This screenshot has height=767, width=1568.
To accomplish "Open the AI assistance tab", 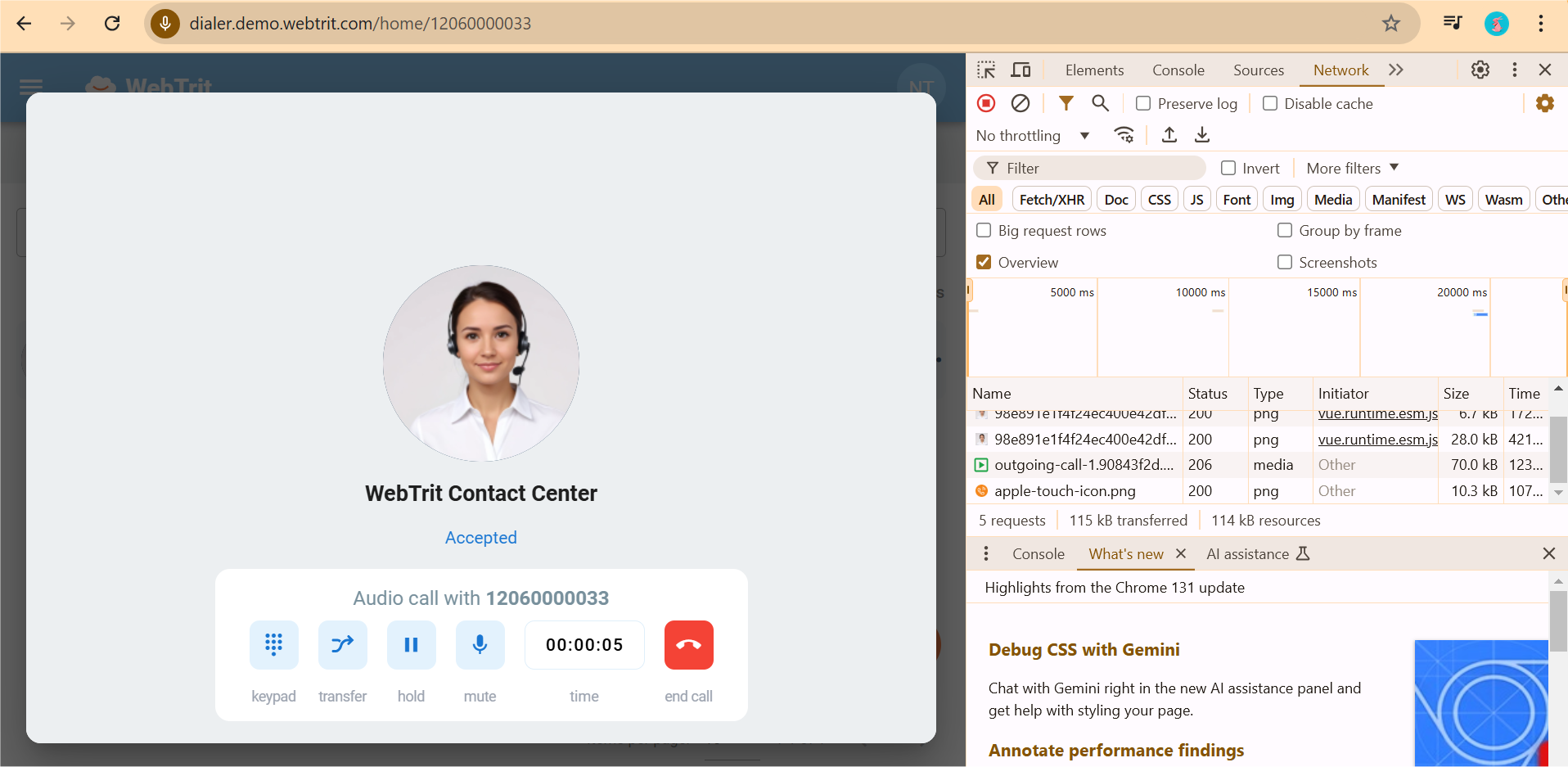I will [x=1250, y=553].
